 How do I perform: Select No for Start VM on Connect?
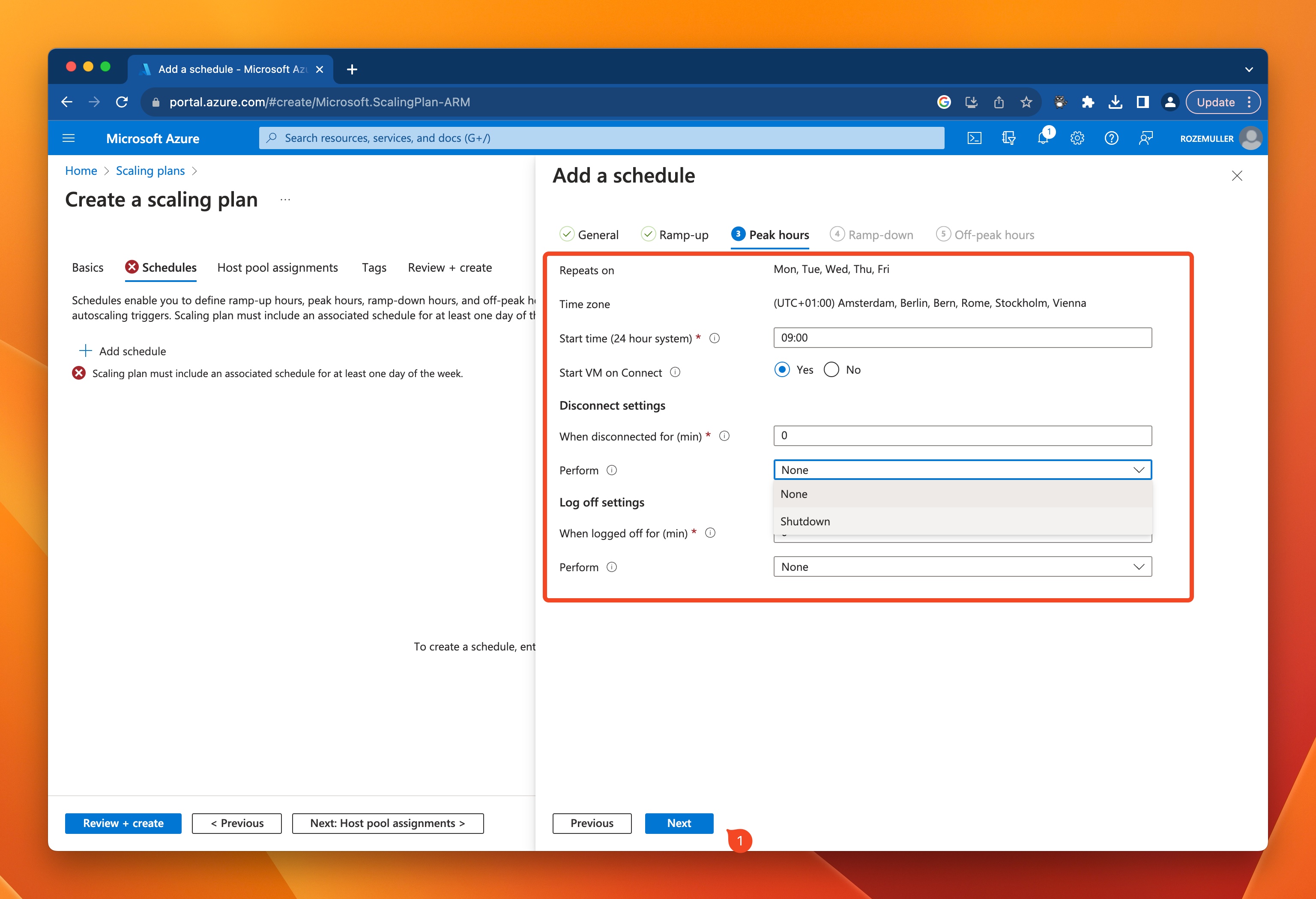(831, 370)
